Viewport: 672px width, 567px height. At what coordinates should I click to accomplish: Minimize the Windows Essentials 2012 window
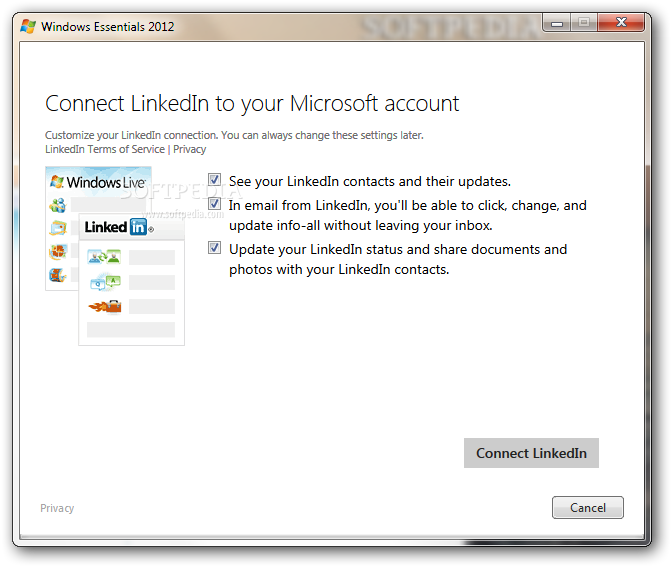click(x=556, y=23)
